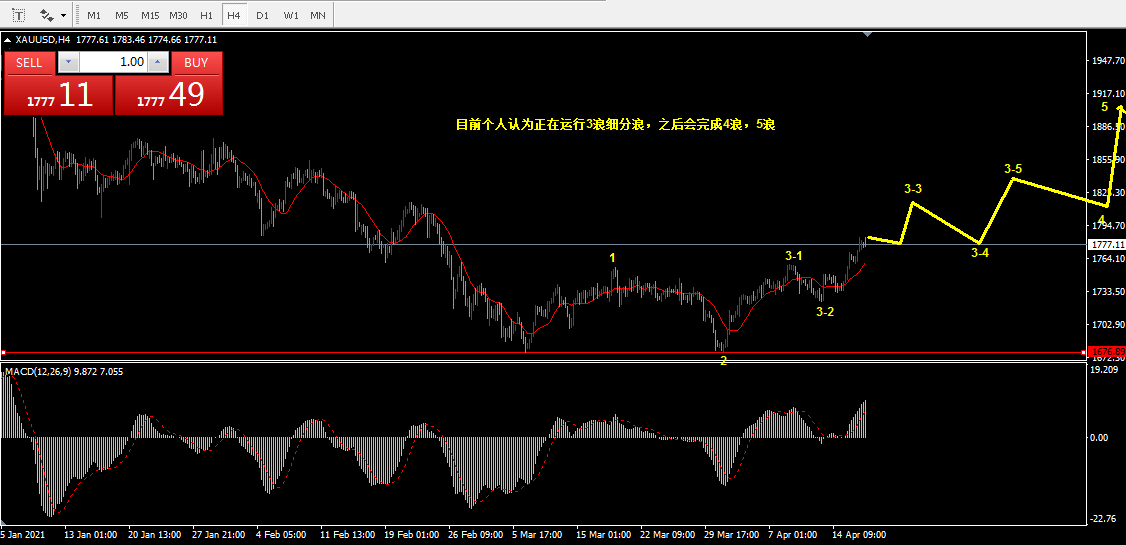The width and height of the screenshot is (1126, 545).
Task: Click the 1702.90 price scale value
Action: (1107, 325)
